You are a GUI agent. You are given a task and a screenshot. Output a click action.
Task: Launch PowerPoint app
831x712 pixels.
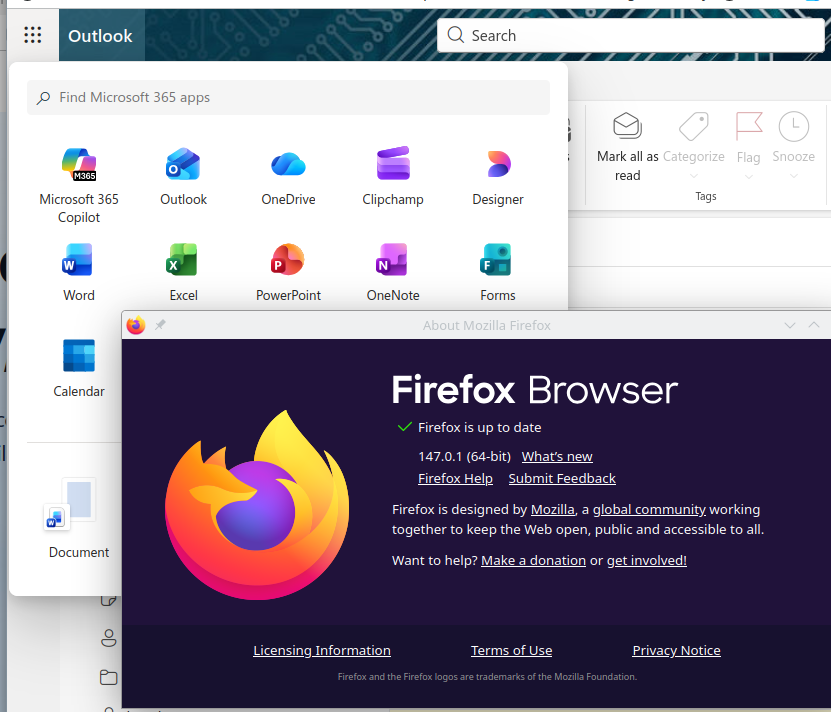pos(288,273)
